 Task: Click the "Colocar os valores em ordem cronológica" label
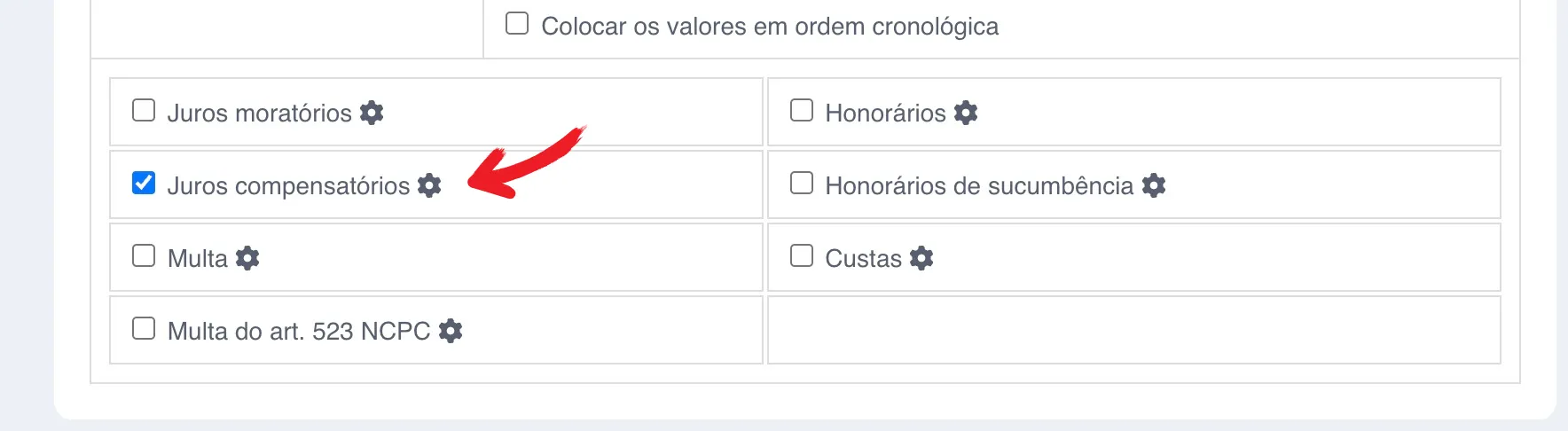[x=770, y=27]
